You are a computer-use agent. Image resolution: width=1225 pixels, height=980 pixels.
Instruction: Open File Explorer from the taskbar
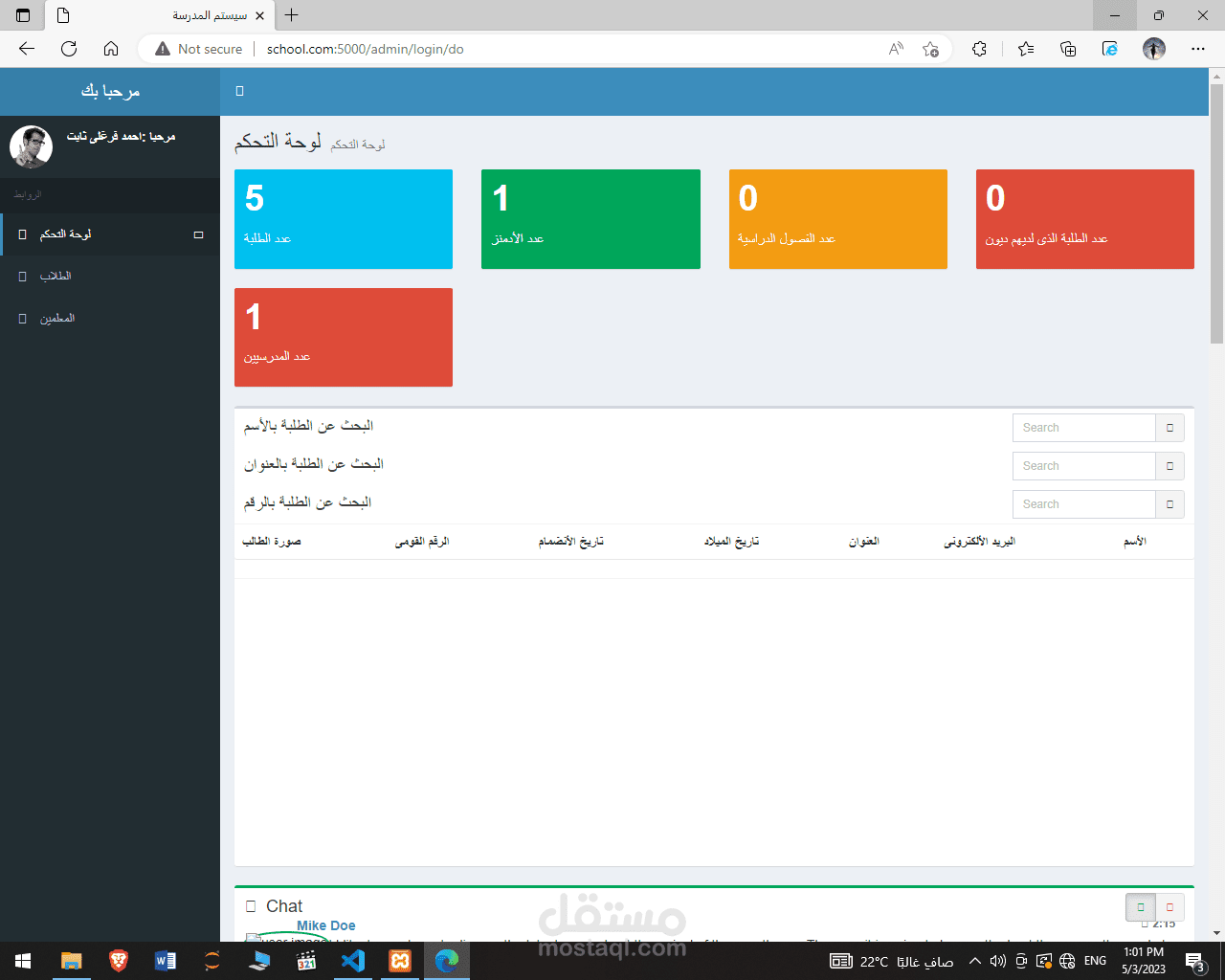tap(72, 961)
